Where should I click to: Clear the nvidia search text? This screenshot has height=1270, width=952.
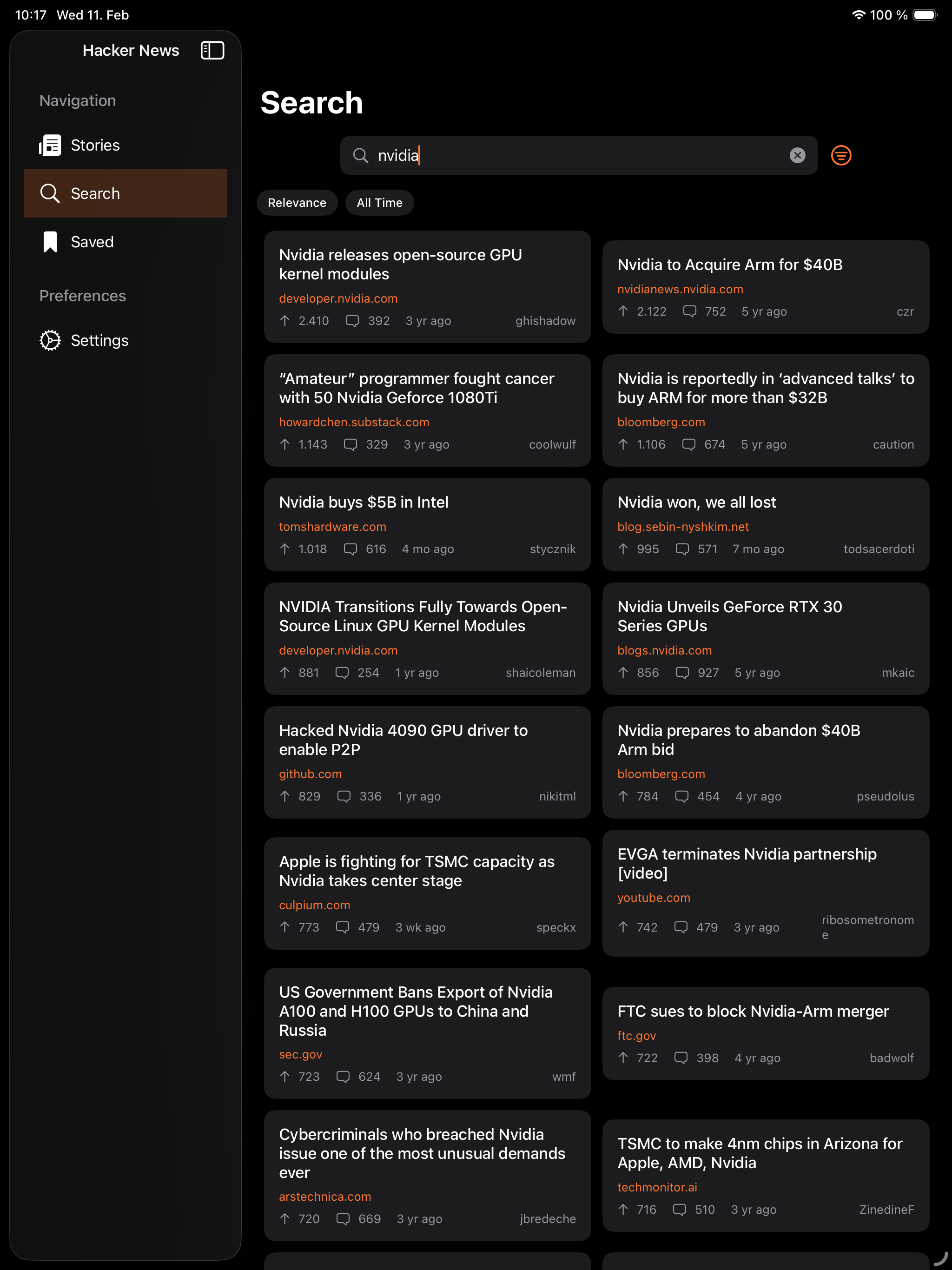point(797,156)
